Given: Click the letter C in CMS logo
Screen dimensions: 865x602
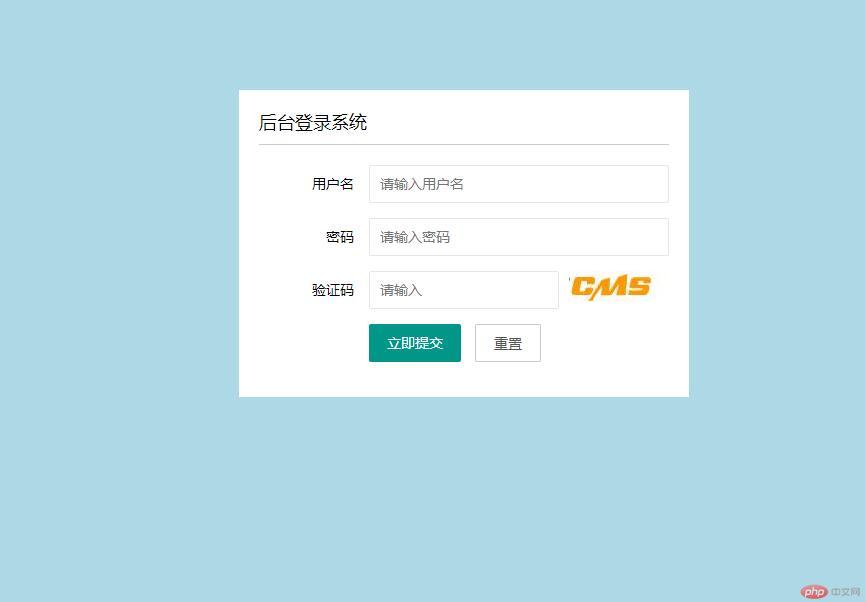Looking at the screenshot, I should tap(583, 287).
